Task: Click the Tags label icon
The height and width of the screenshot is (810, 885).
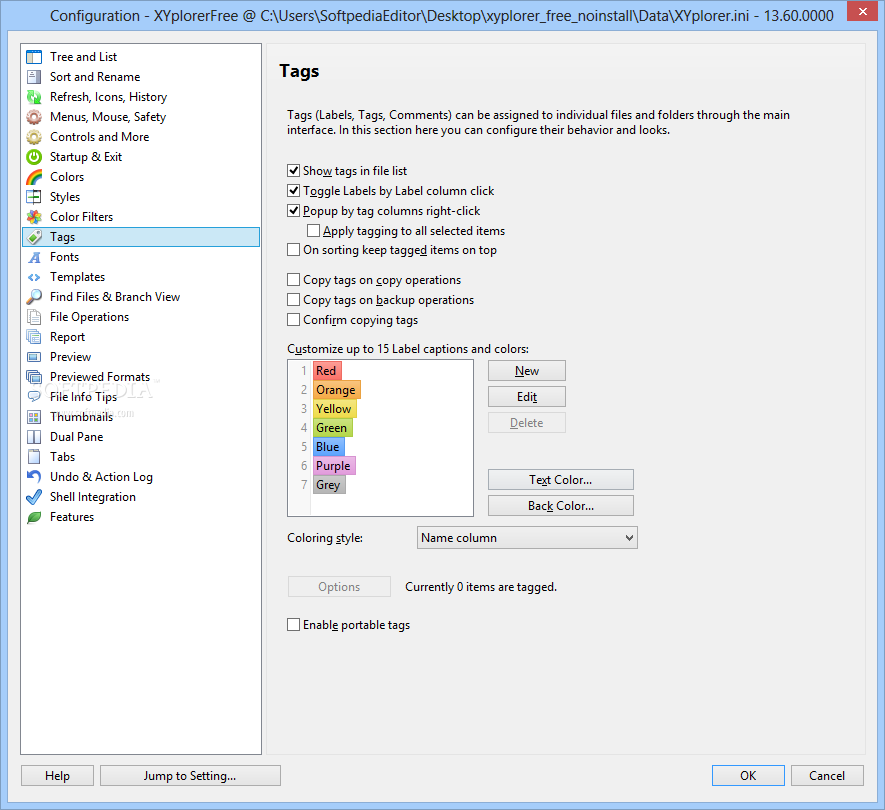Action: 34,237
